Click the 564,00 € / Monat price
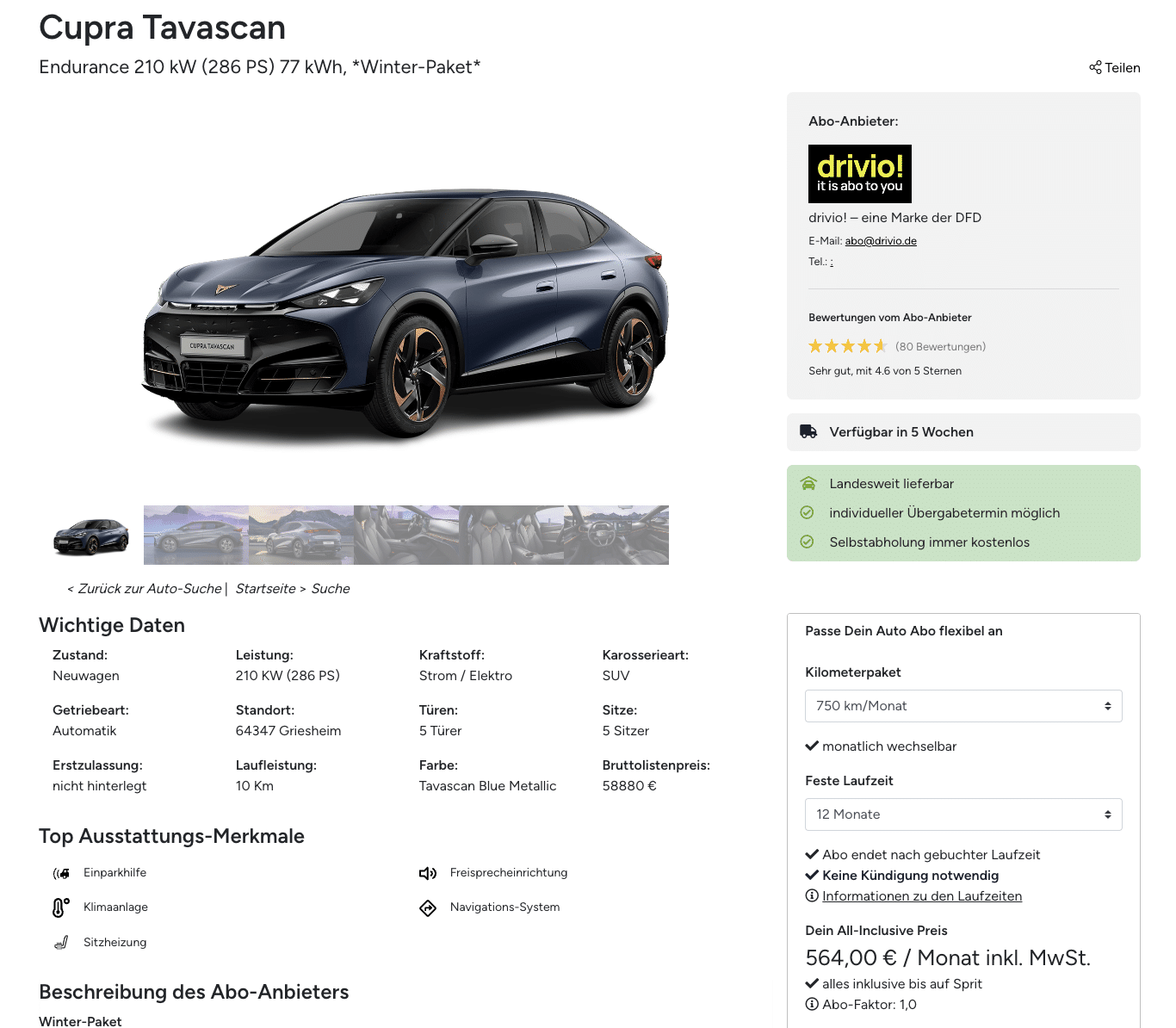Viewport: 1176px width, 1028px height. pyautogui.click(x=948, y=958)
